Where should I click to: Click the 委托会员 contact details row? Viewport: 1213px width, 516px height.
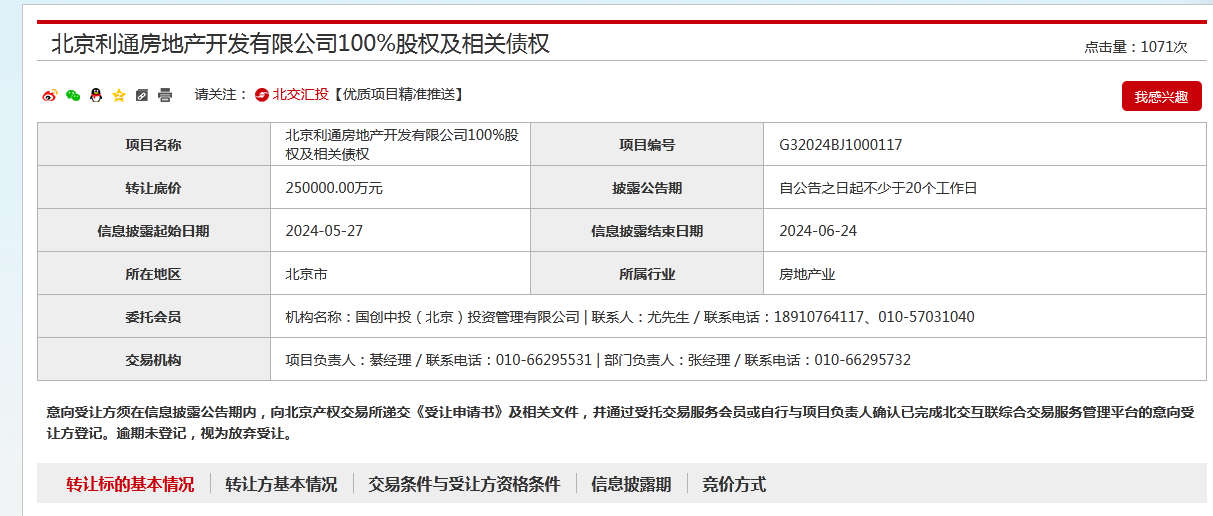[x=630, y=317]
